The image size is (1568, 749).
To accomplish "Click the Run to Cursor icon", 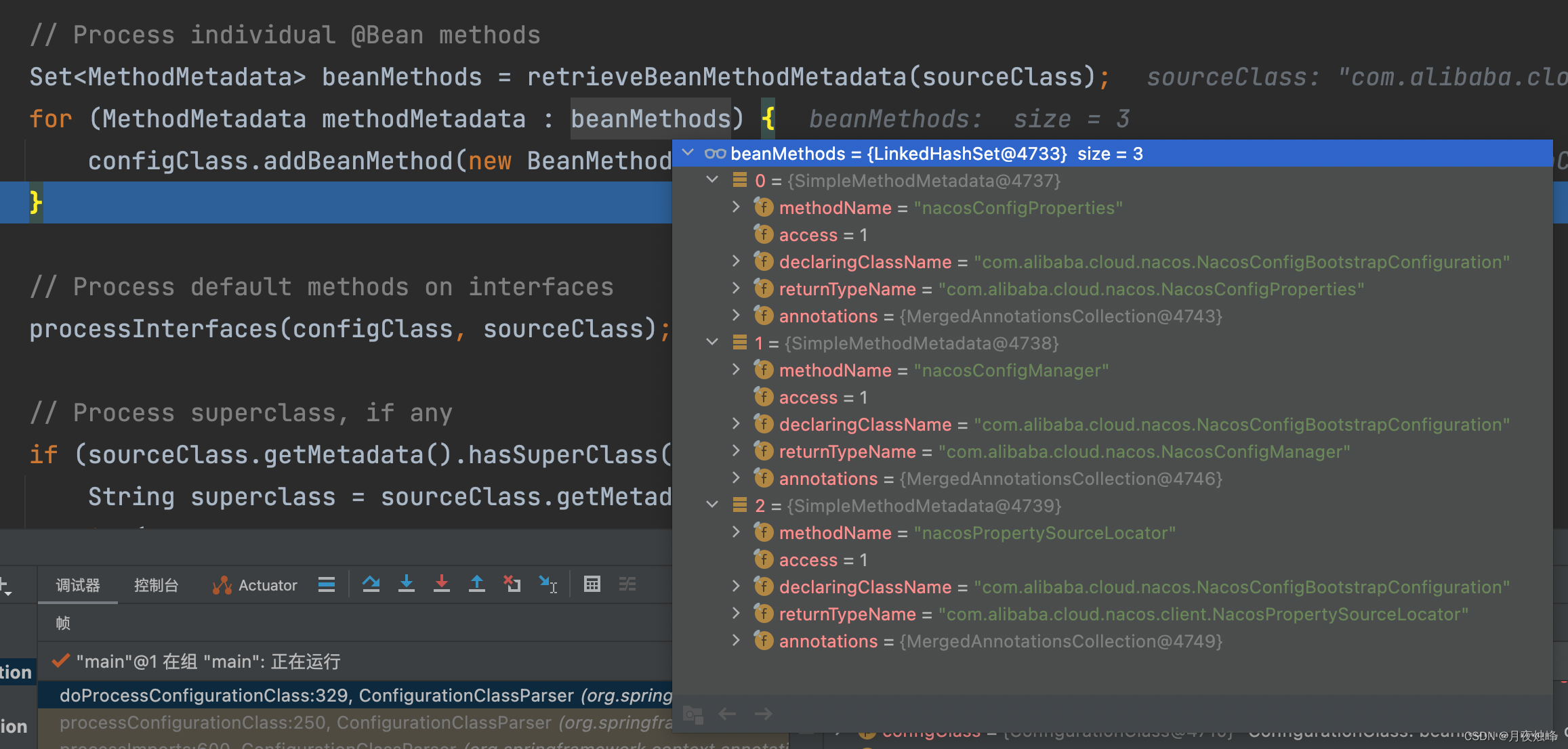I will [x=547, y=584].
